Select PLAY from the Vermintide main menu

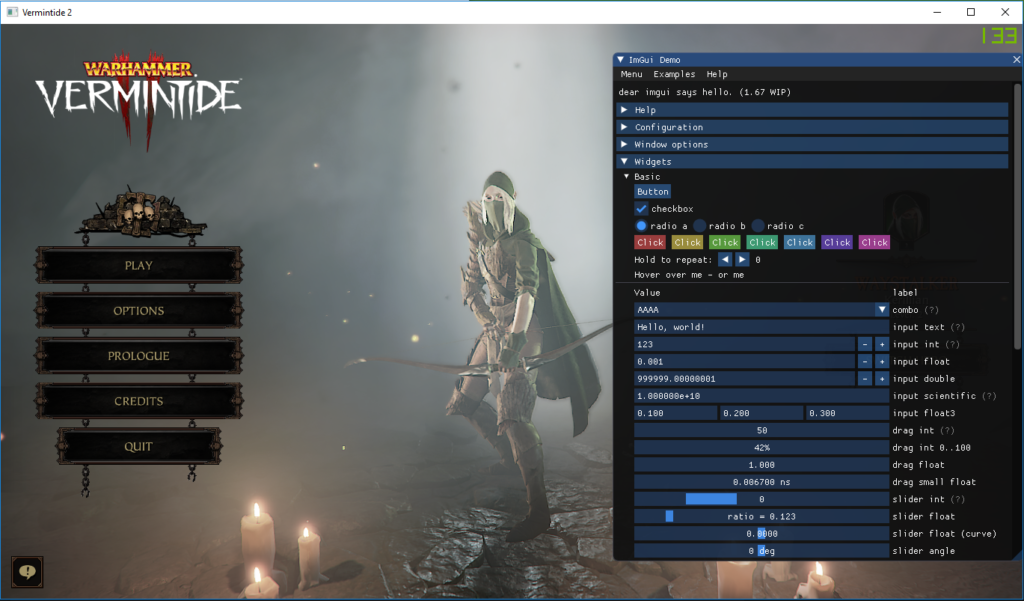(138, 265)
